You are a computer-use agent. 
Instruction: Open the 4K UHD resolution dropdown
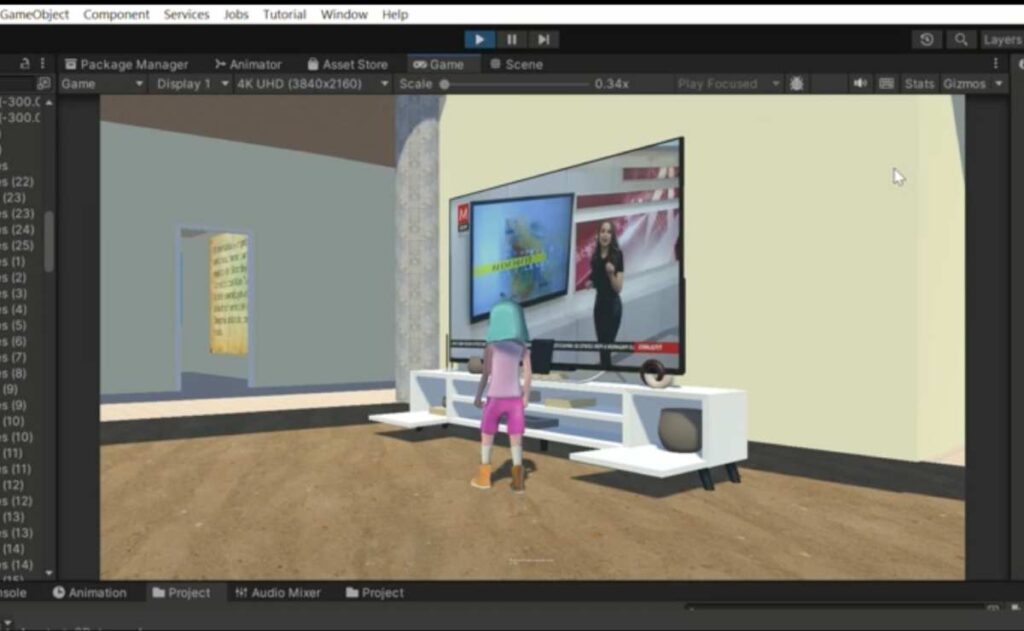[x=312, y=84]
